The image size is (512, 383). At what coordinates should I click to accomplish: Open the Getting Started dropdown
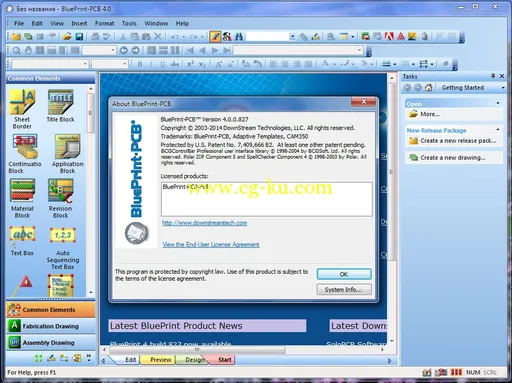click(503, 88)
